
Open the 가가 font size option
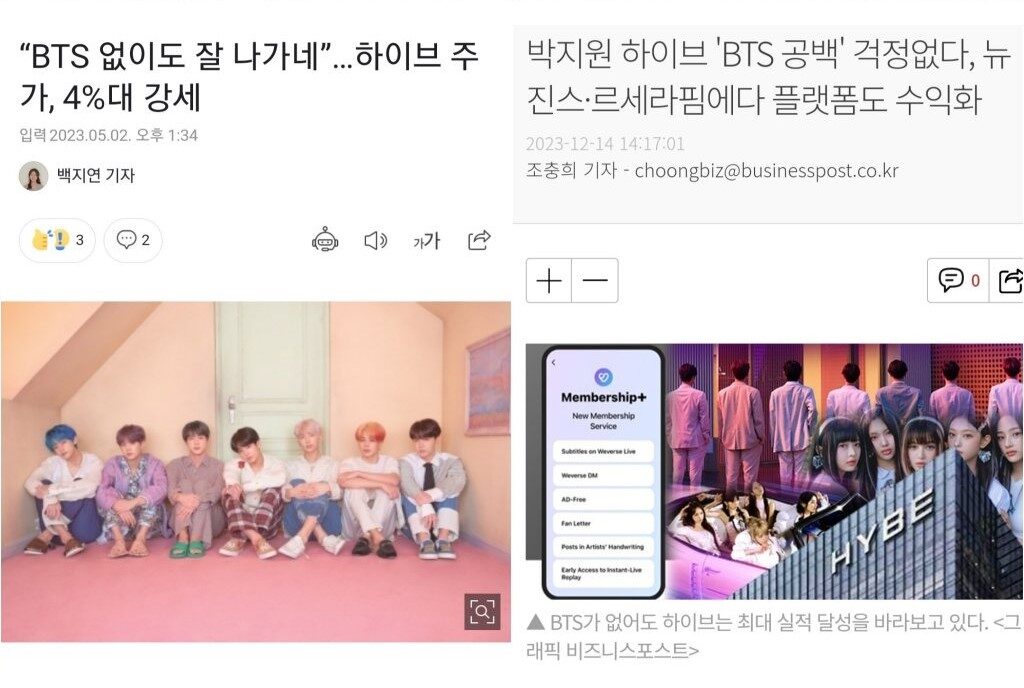point(426,241)
